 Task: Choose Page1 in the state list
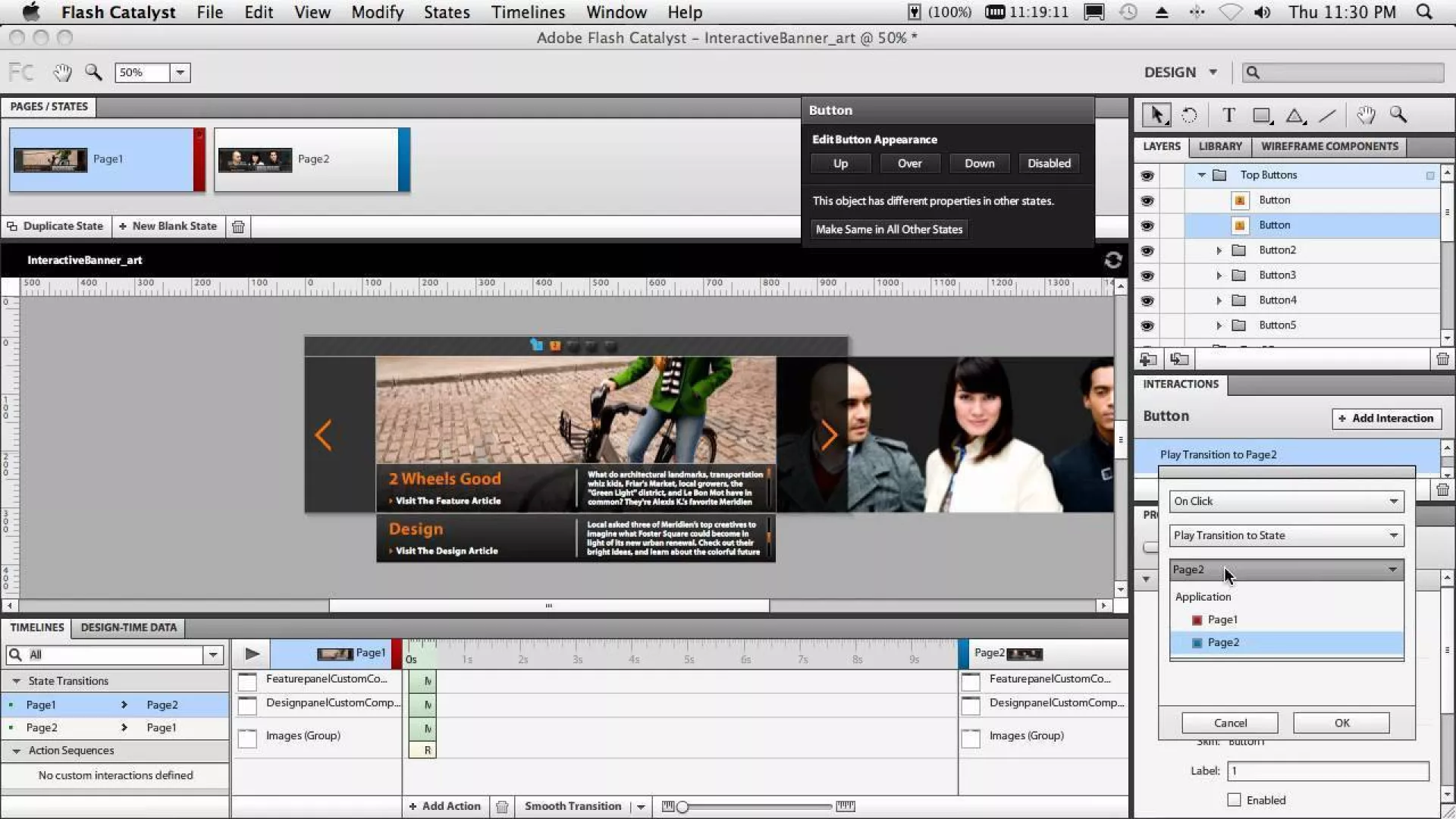[x=1222, y=620]
